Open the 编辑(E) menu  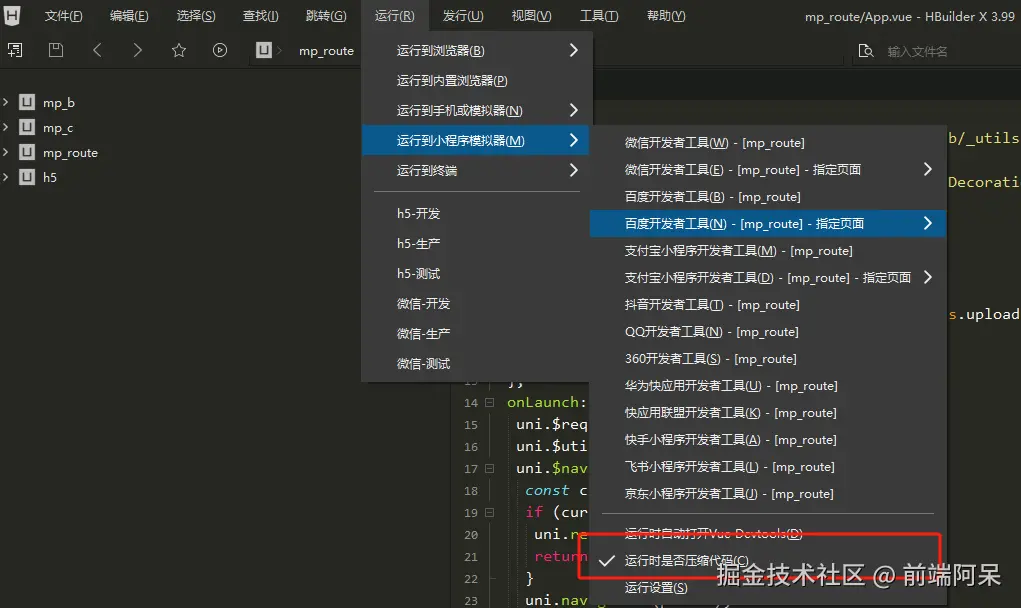click(x=129, y=16)
